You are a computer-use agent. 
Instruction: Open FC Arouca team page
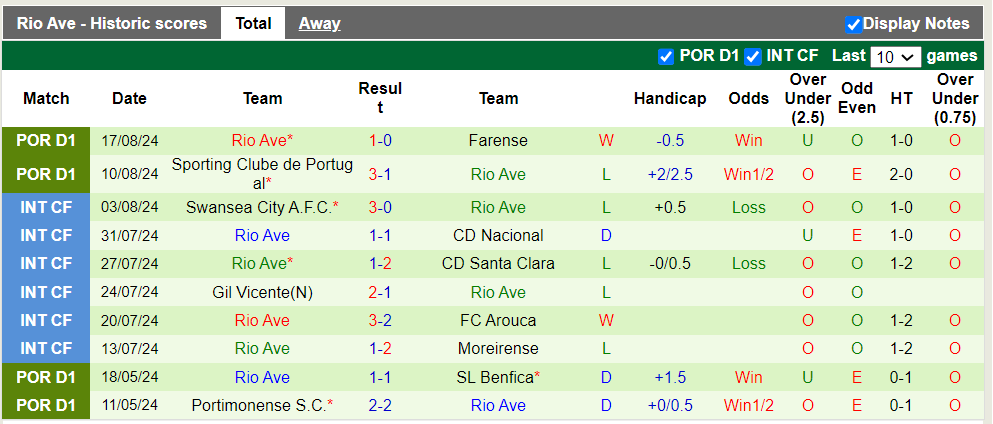(498, 321)
